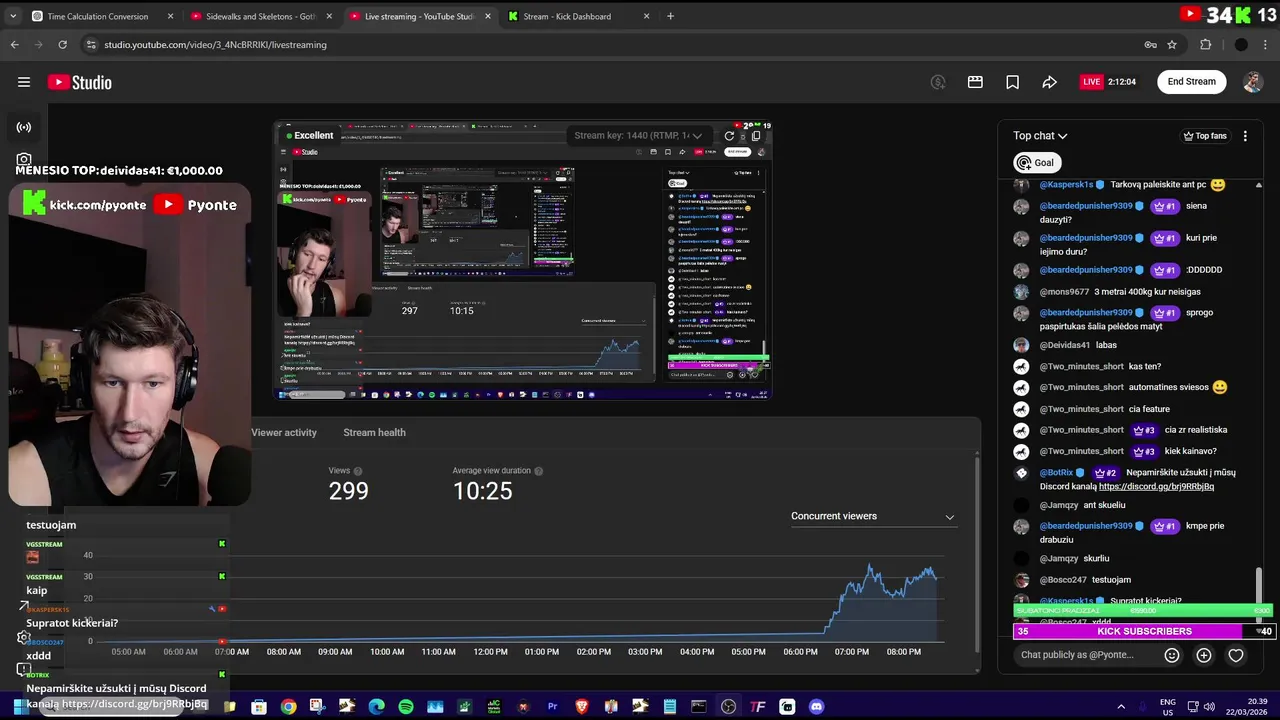Click the heart reaction icon in chat

[x=1236, y=655]
